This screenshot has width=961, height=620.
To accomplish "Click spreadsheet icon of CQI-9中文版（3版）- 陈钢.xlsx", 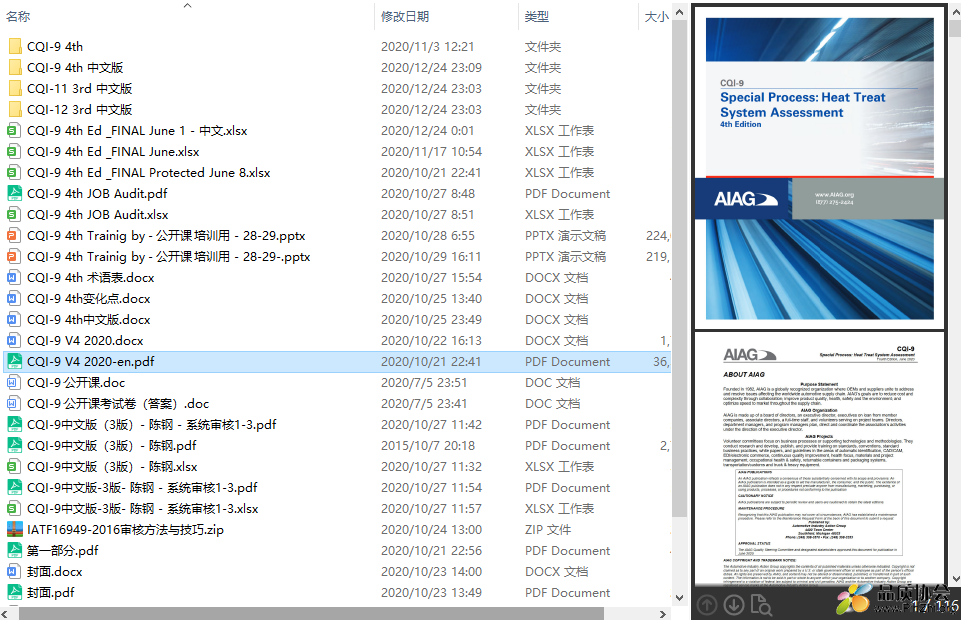I will (x=13, y=466).
